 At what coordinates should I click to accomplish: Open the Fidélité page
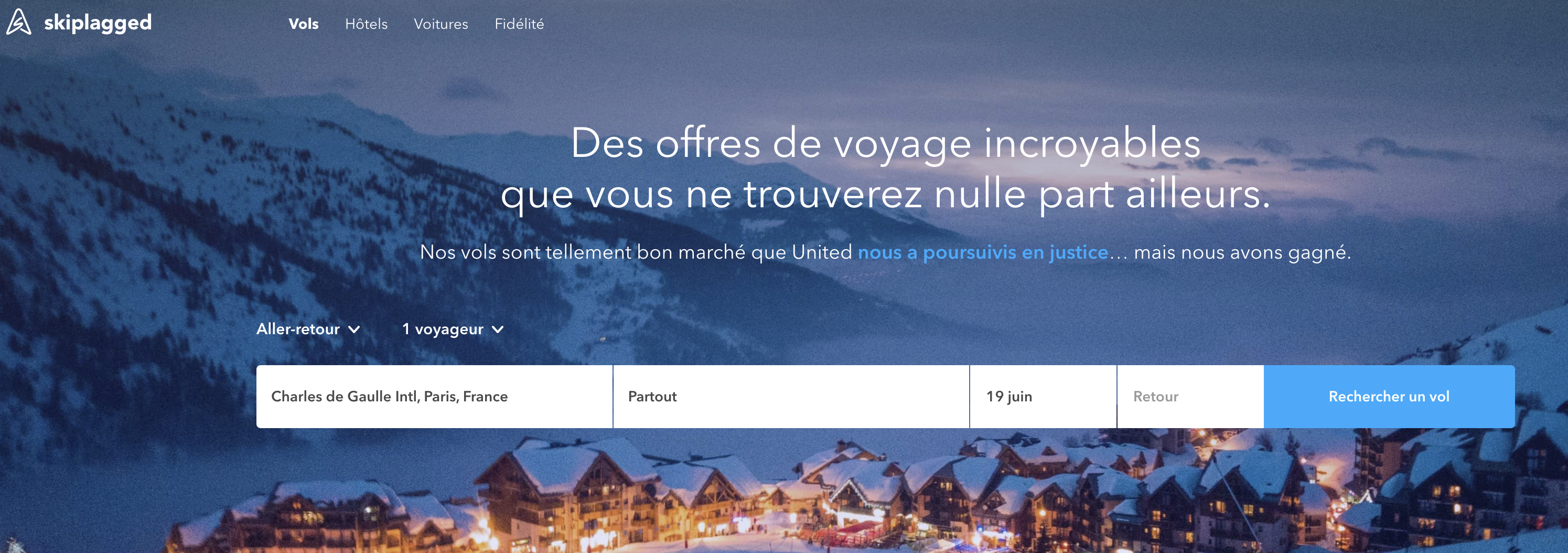519,24
